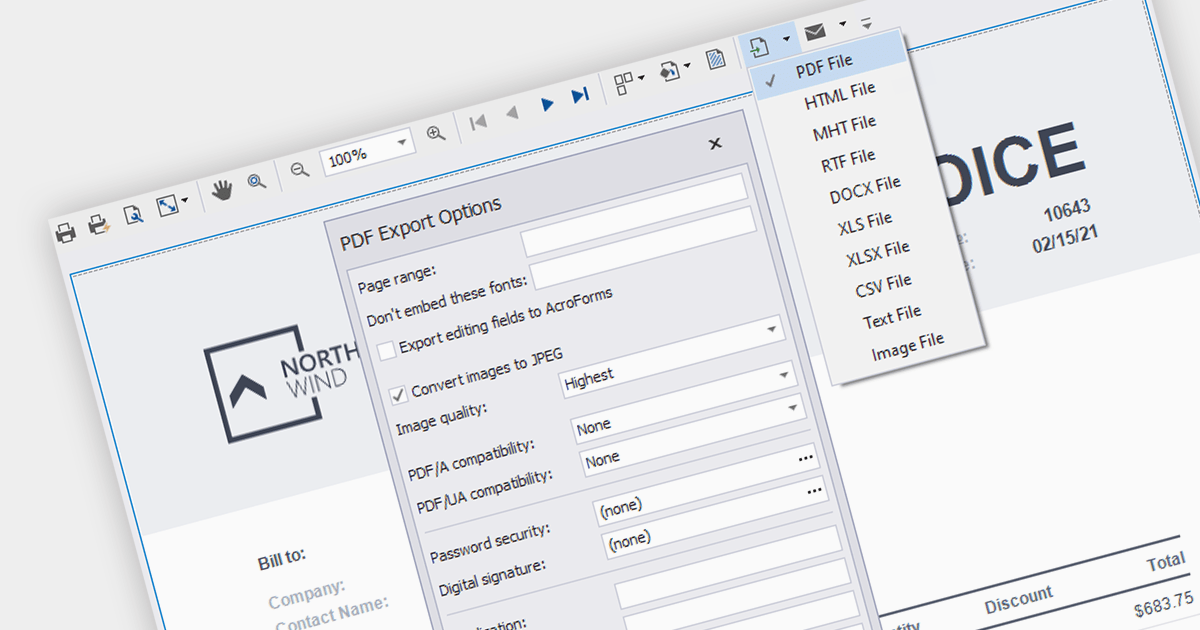
Task: Click the Print icon in toolbar
Action: pos(66,233)
